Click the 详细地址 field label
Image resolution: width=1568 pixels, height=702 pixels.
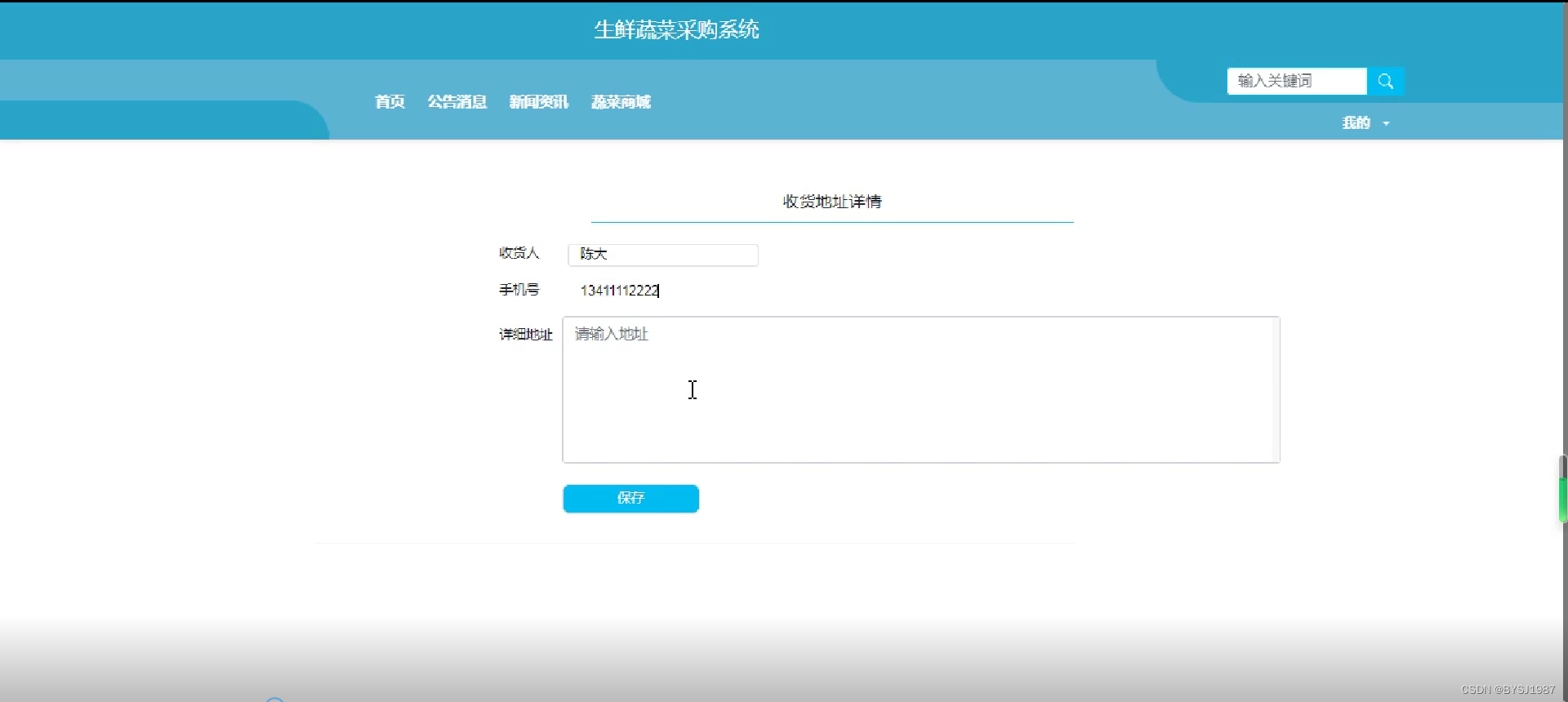click(x=526, y=335)
